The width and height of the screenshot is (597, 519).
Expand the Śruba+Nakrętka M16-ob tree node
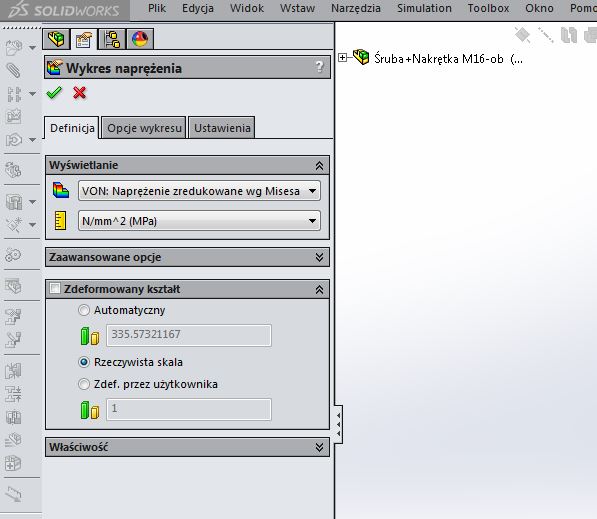343,58
